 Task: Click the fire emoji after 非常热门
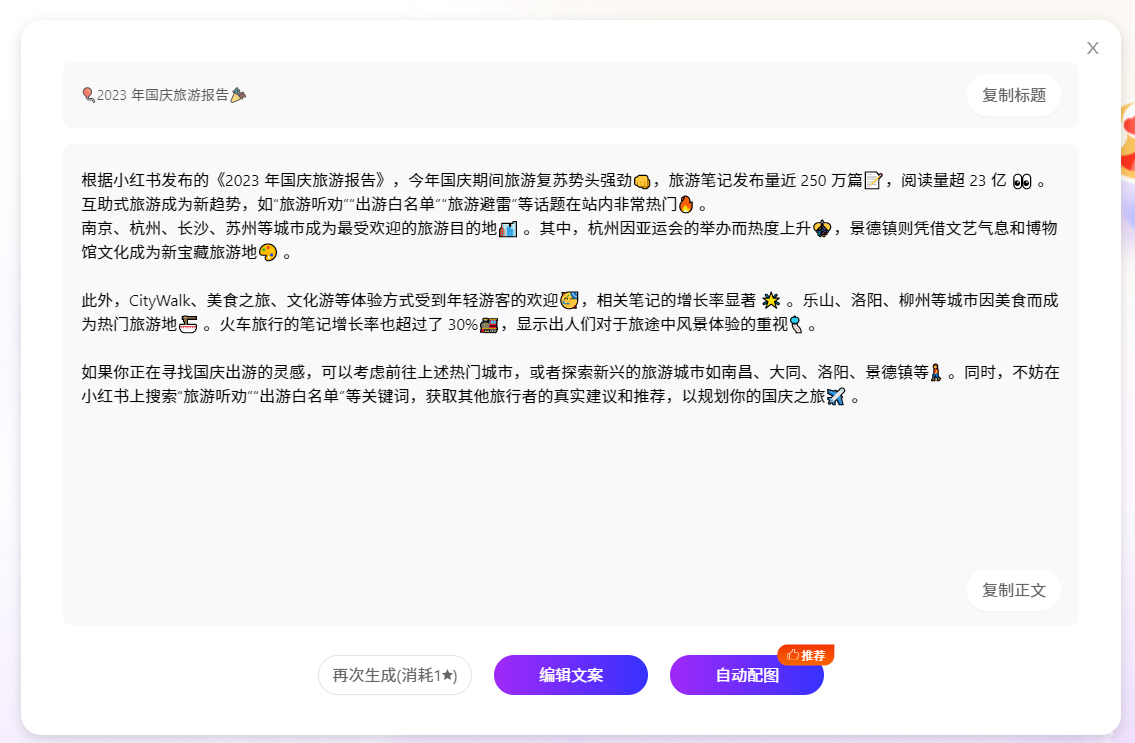[x=685, y=205]
